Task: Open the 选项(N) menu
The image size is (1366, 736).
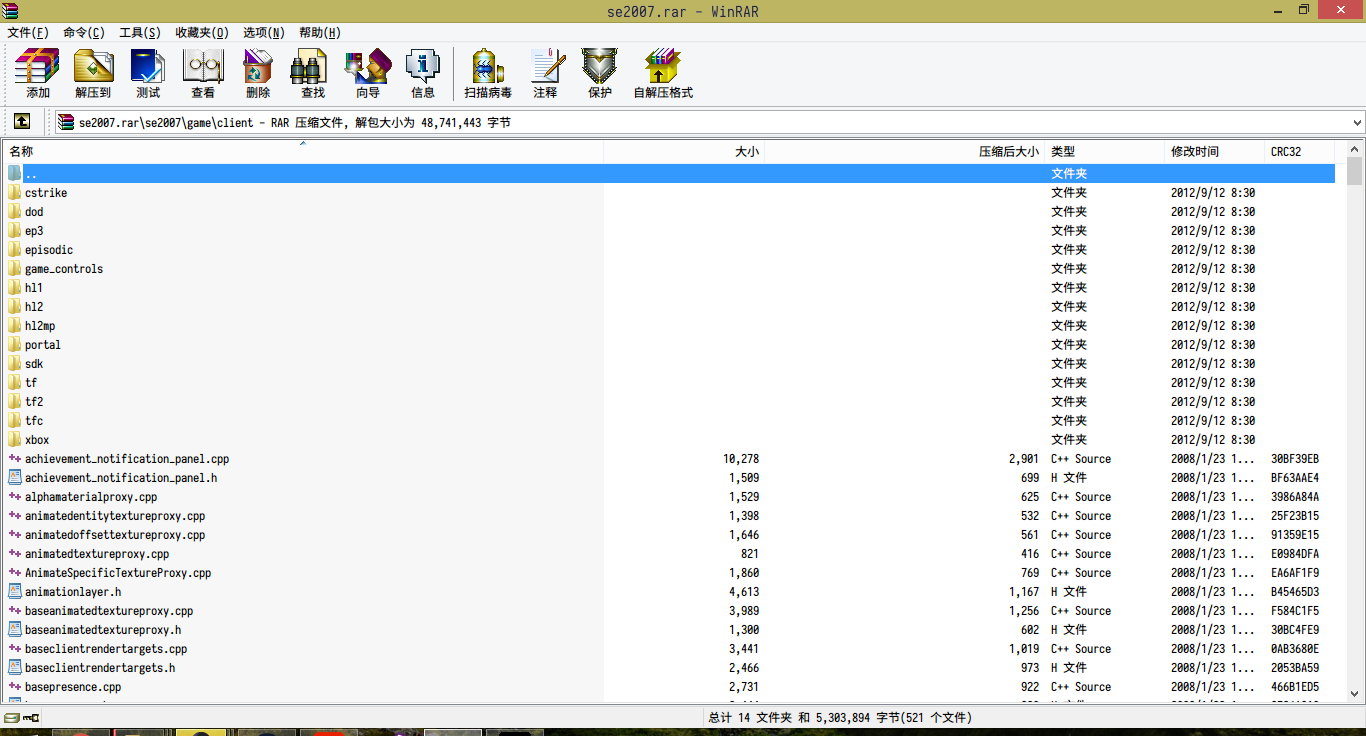Action: coord(264,33)
